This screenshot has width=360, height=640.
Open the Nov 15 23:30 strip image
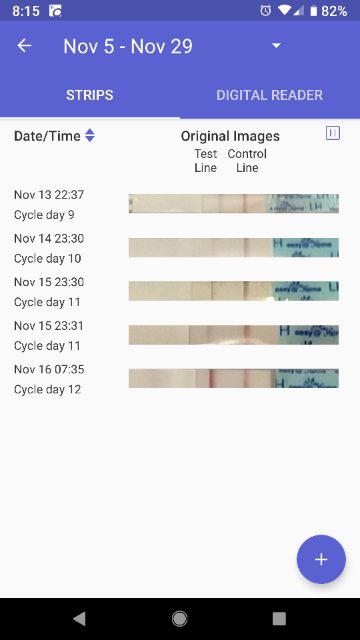point(233,291)
